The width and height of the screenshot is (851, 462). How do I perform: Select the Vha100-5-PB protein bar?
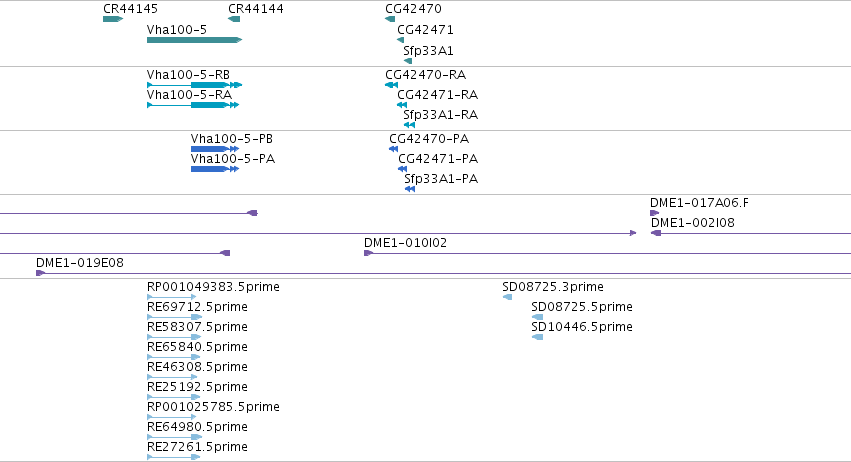215,149
